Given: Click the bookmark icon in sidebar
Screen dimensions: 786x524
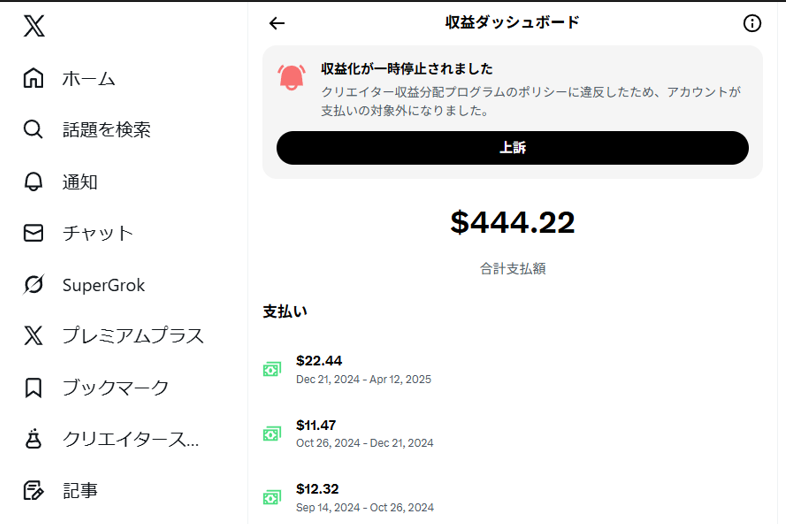Looking at the screenshot, I should [x=34, y=388].
